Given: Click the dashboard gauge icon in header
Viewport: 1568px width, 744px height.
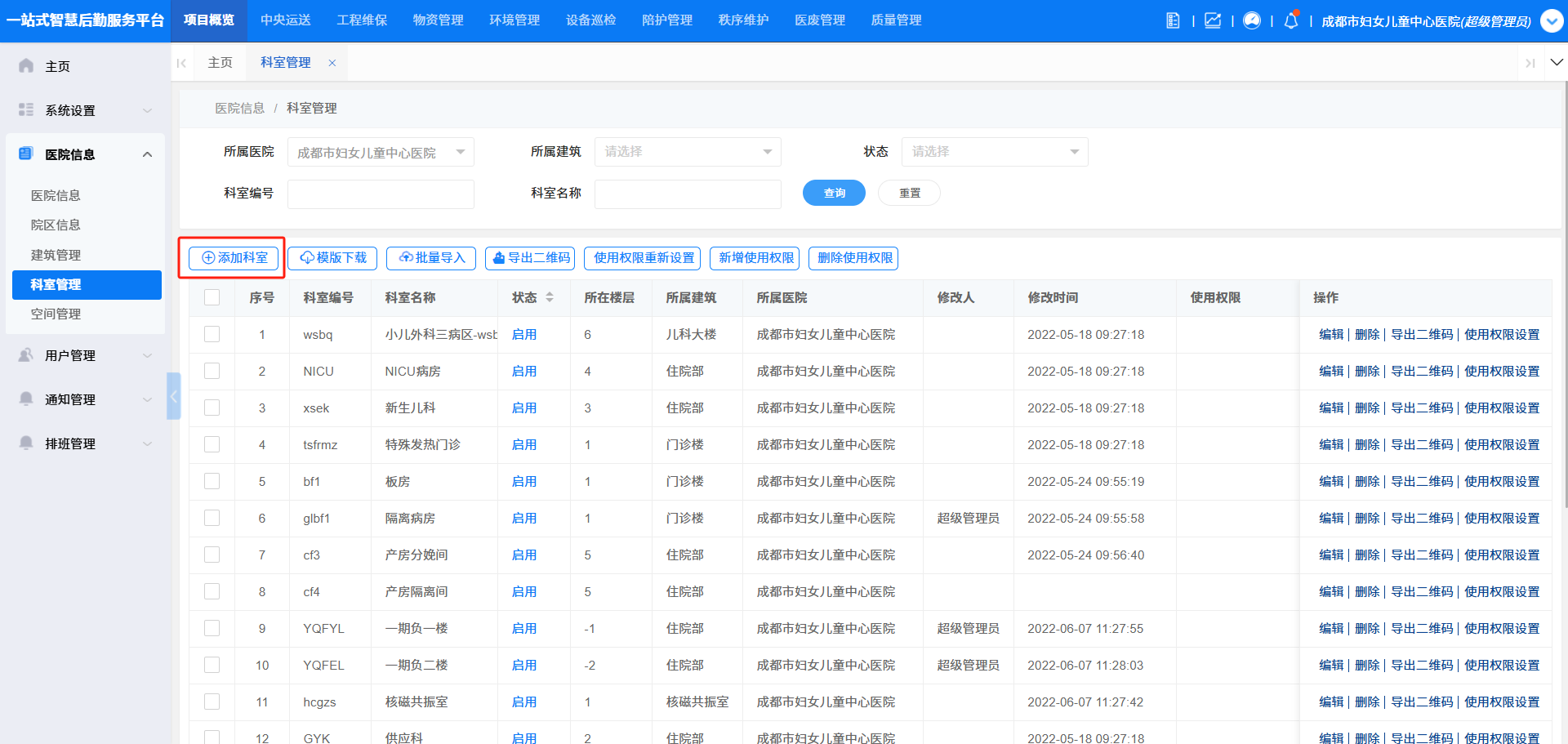Looking at the screenshot, I should (1252, 20).
